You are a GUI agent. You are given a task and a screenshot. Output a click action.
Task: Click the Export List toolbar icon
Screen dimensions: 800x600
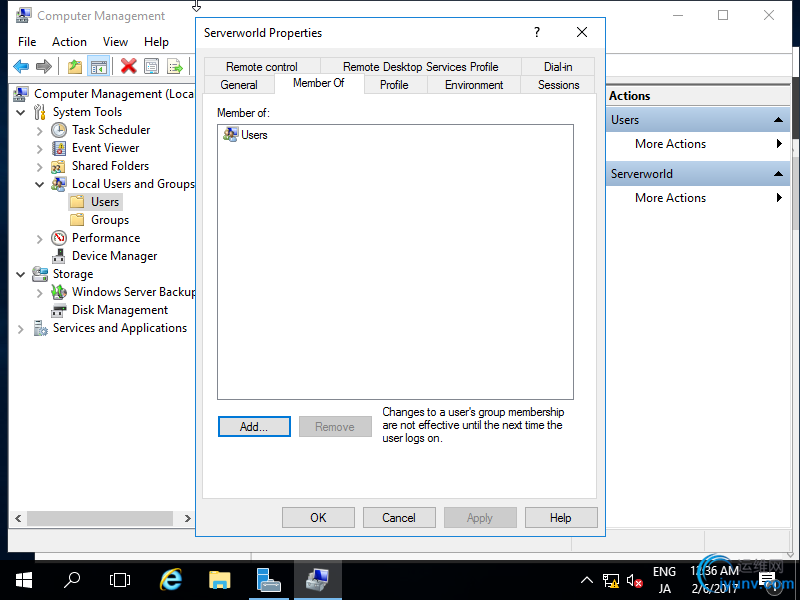174,66
